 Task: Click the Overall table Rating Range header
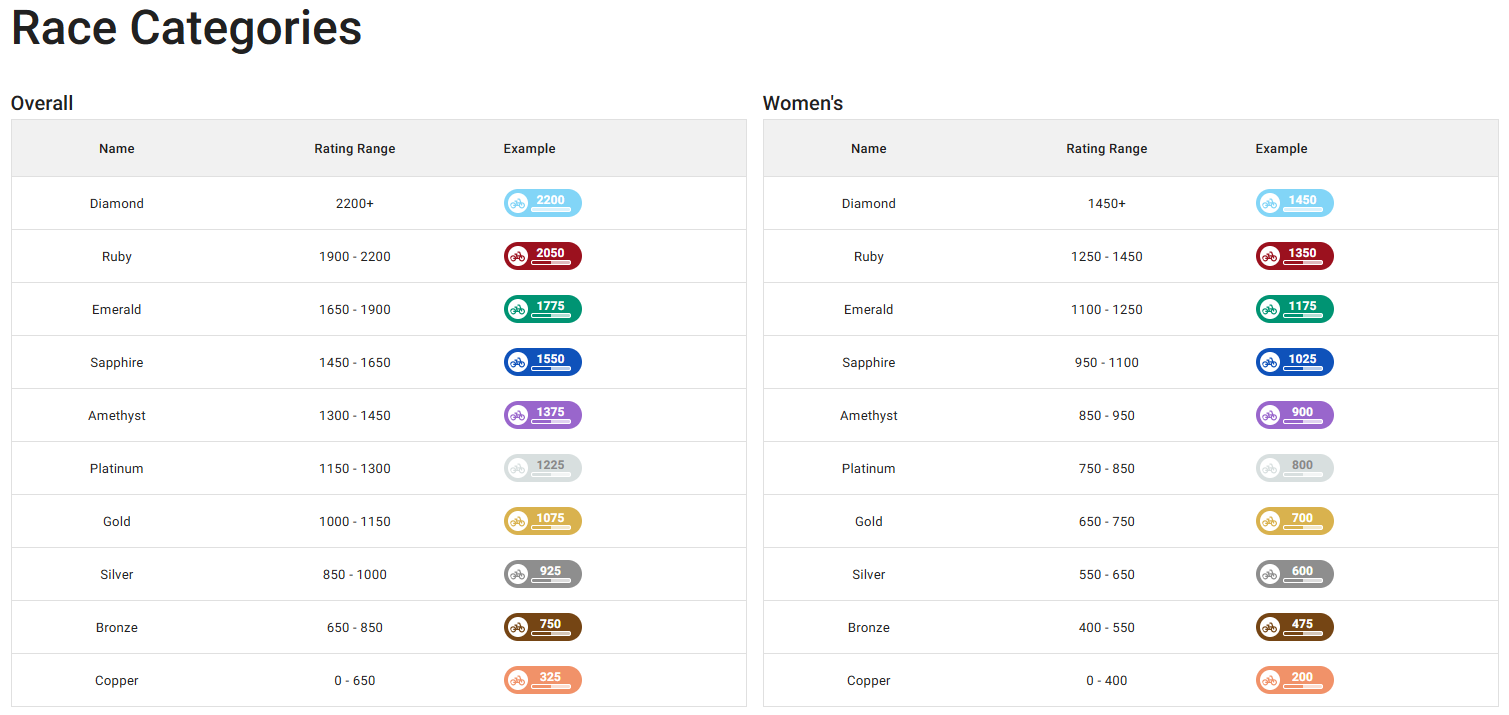pyautogui.click(x=355, y=149)
